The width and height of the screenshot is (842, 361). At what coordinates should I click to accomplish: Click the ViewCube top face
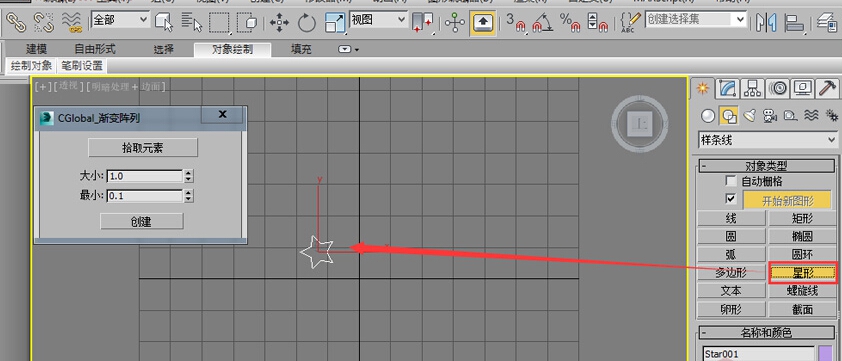pos(640,124)
